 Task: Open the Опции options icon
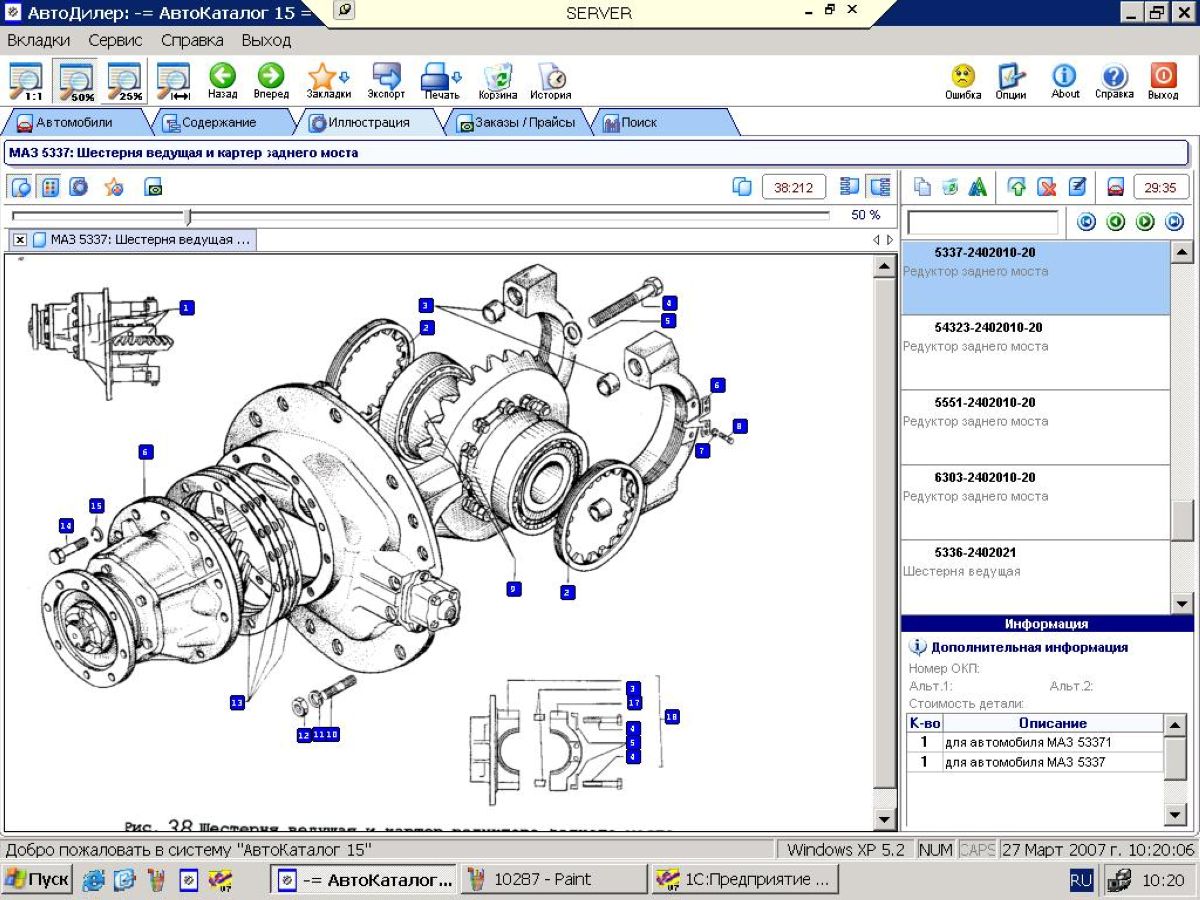1011,82
